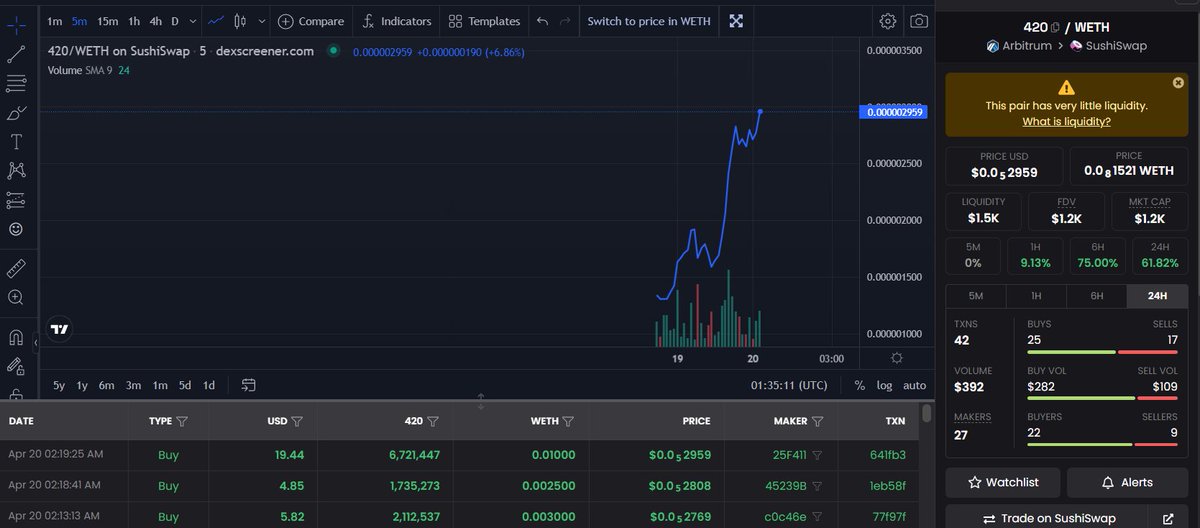The width and height of the screenshot is (1200, 528).
Task: Open the Alerts button
Action: point(1127,482)
